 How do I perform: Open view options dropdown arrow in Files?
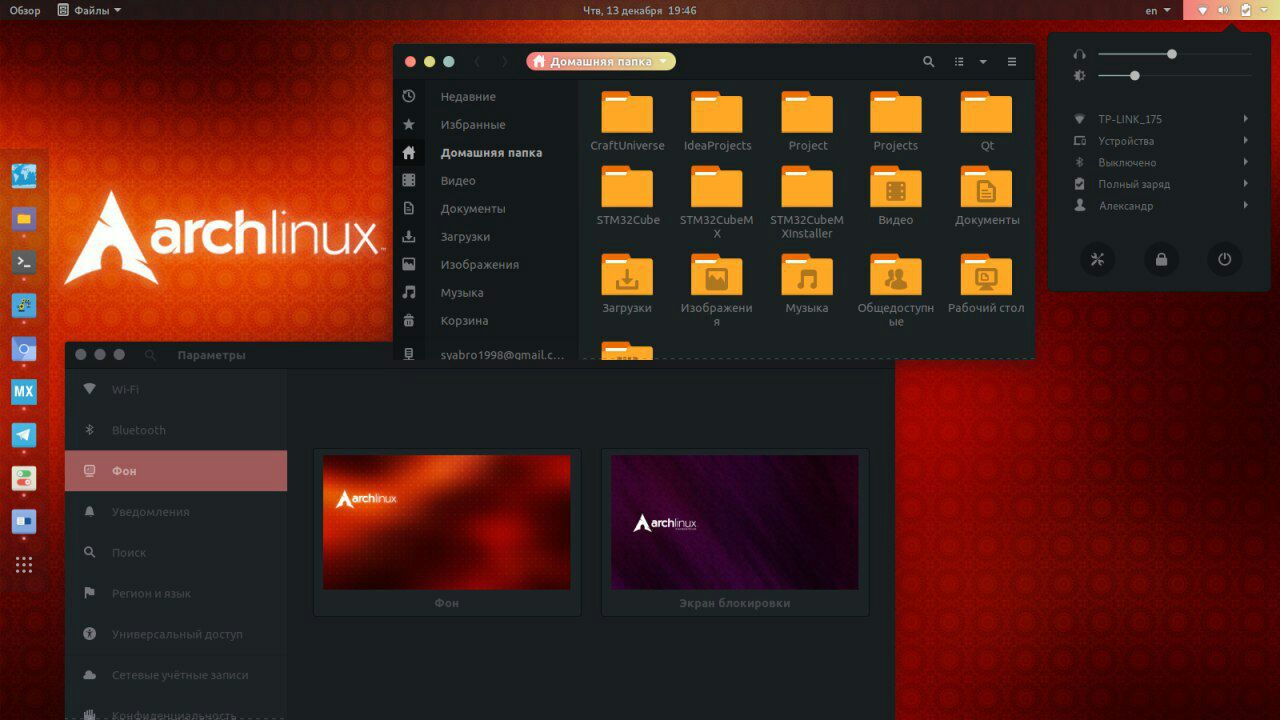(x=983, y=62)
